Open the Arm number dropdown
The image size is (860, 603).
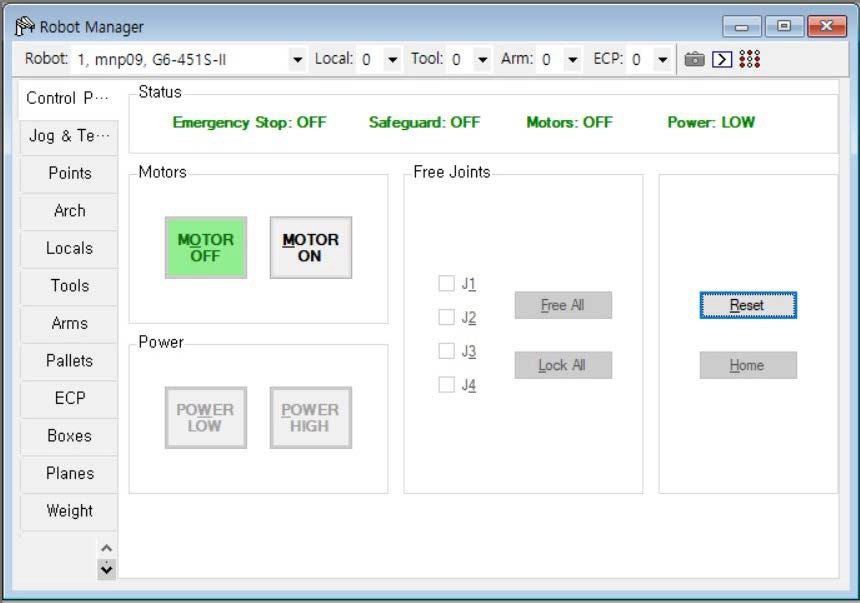pos(572,59)
